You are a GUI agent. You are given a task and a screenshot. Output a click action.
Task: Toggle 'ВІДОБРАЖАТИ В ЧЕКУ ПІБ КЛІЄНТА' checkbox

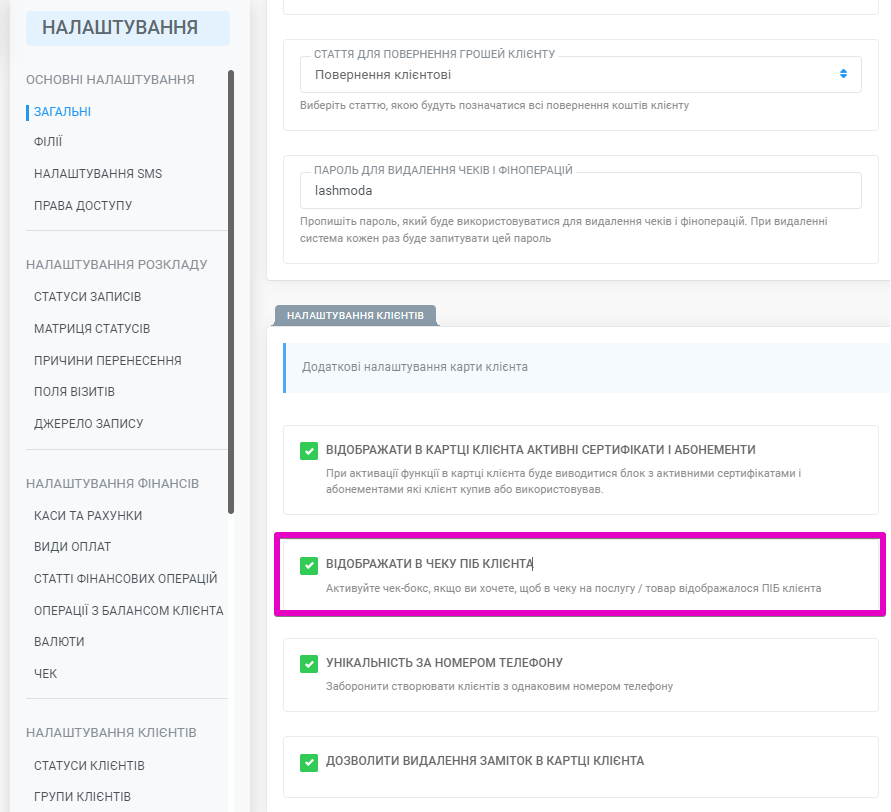(x=309, y=565)
